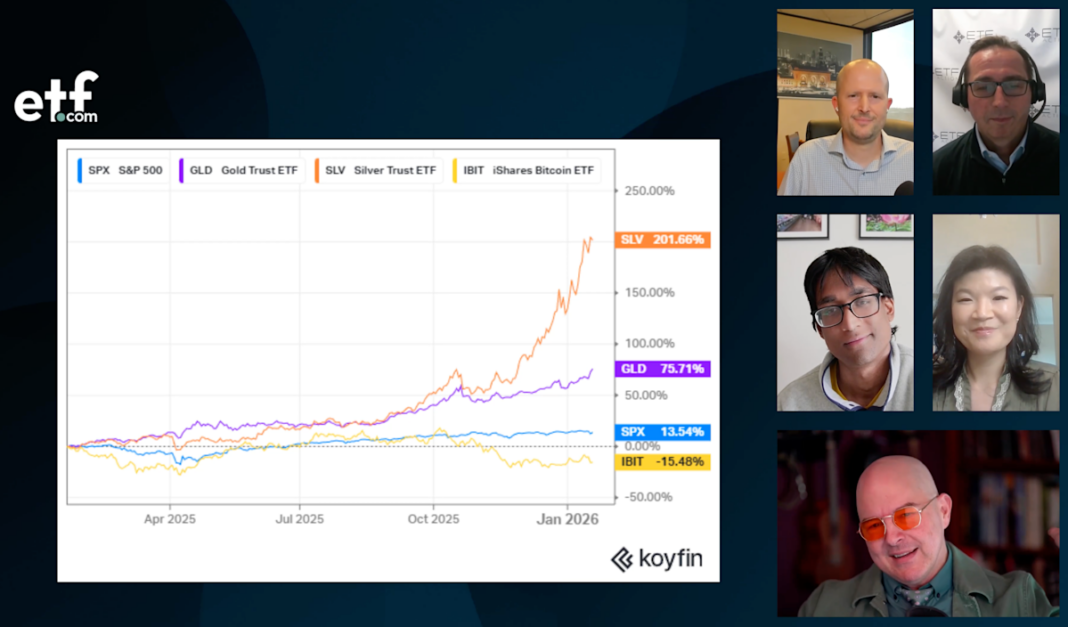The image size is (1068, 627).
Task: Toggle the IBIT iShares Bitcoin ETF legend item
Action: pyautogui.click(x=524, y=170)
